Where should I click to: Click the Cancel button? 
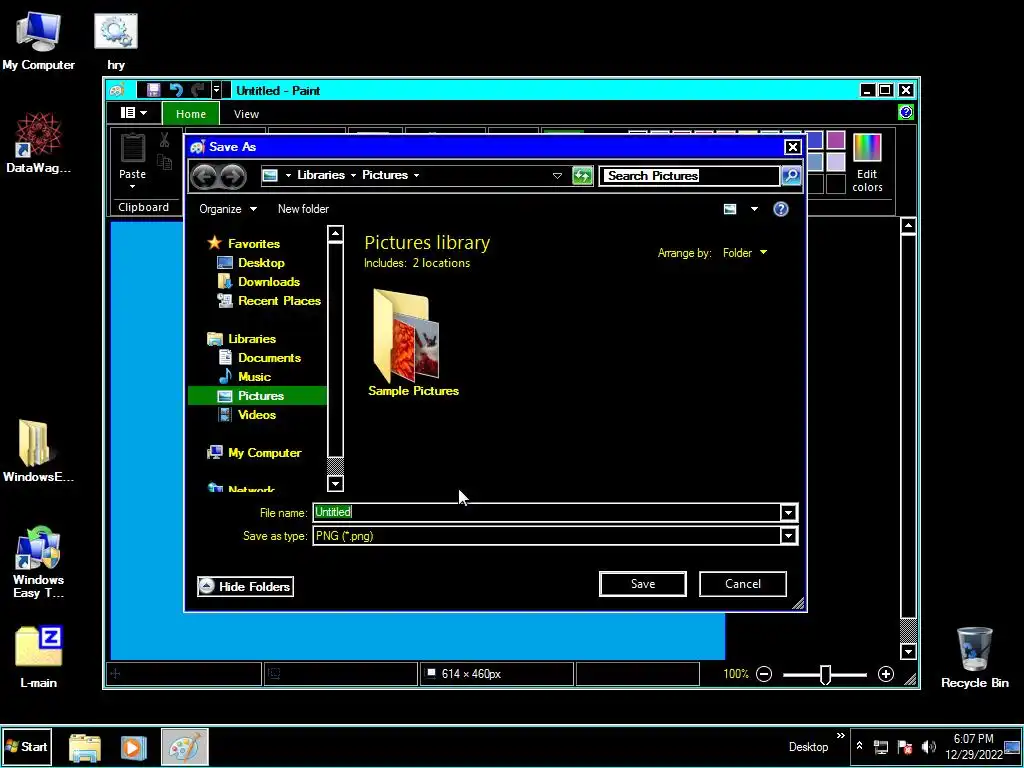(743, 584)
